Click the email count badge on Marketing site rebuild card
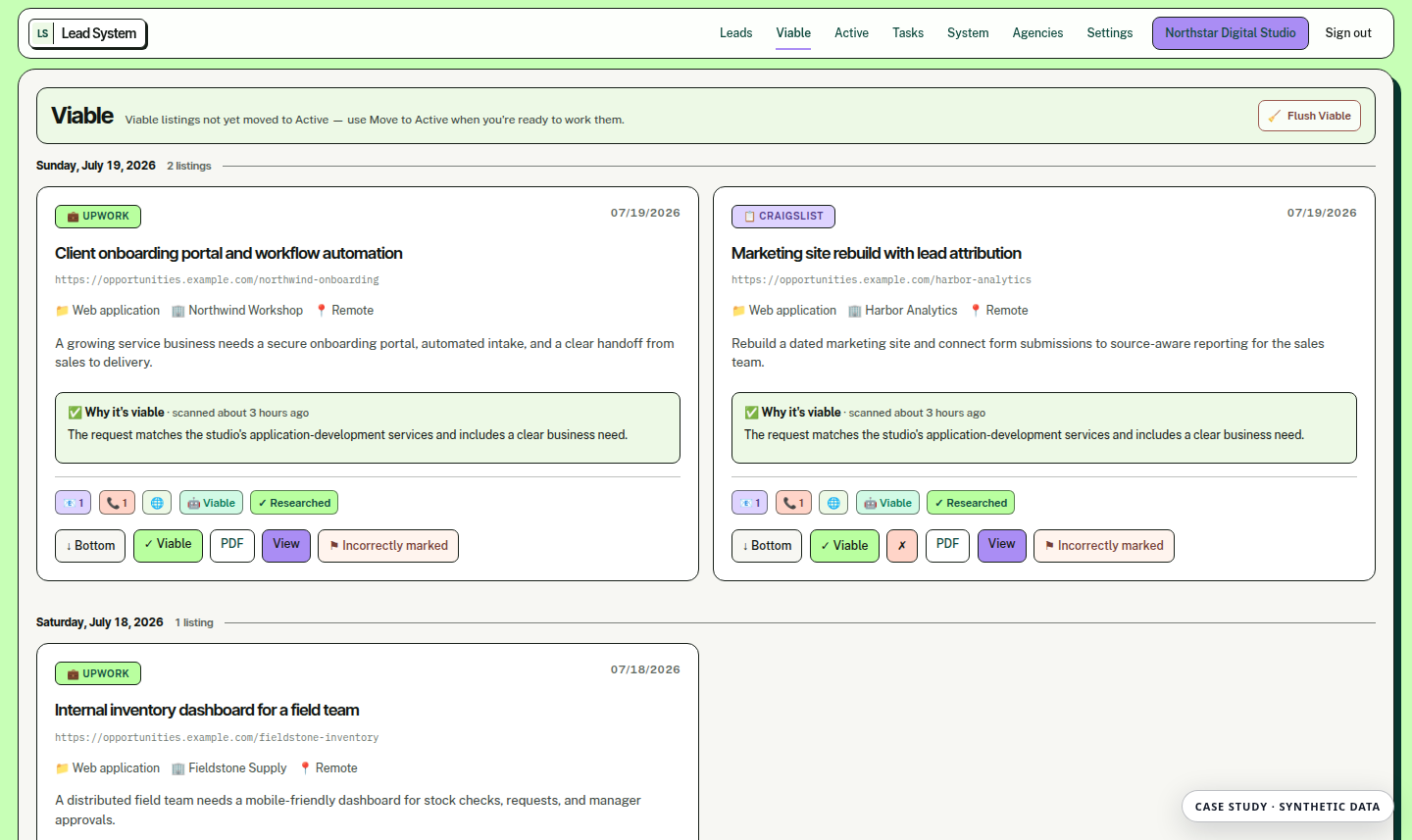The image size is (1412, 840). point(750,503)
